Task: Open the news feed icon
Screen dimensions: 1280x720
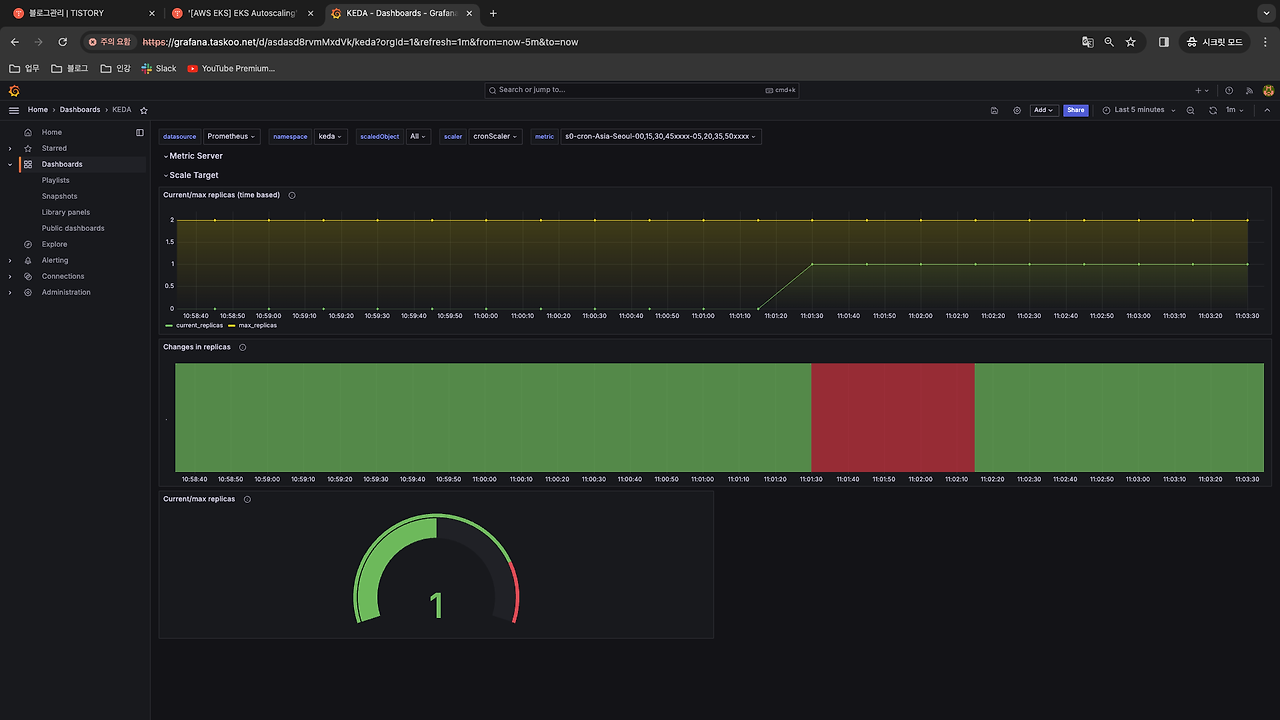Action: click(x=1249, y=90)
